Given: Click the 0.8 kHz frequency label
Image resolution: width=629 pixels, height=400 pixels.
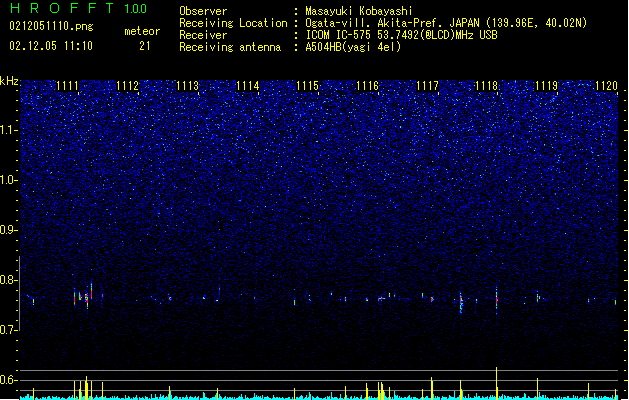Looking at the screenshot, I should coord(9,280).
